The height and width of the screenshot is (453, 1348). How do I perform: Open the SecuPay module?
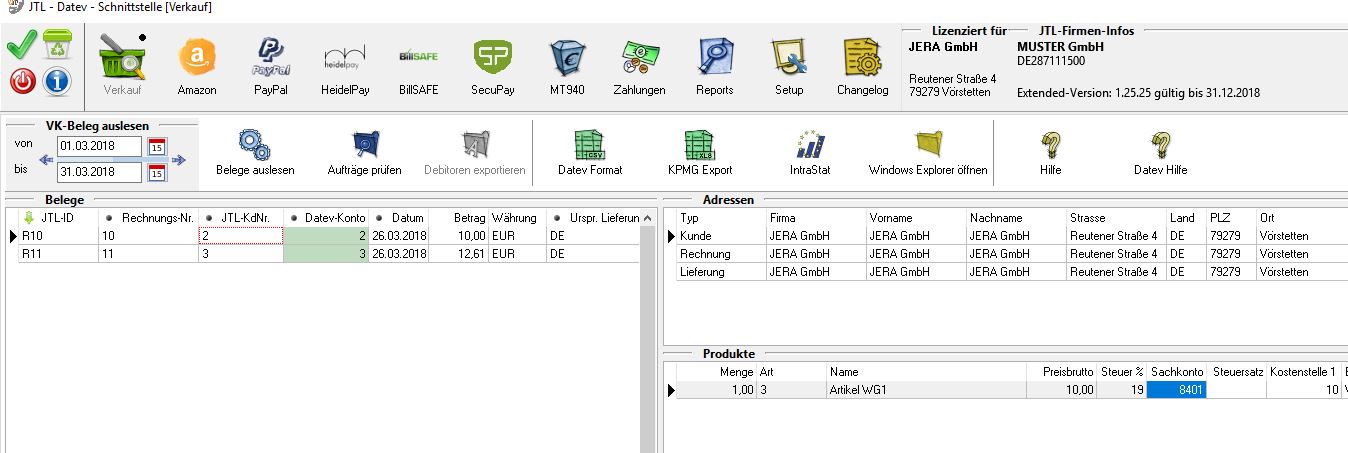pos(493,66)
